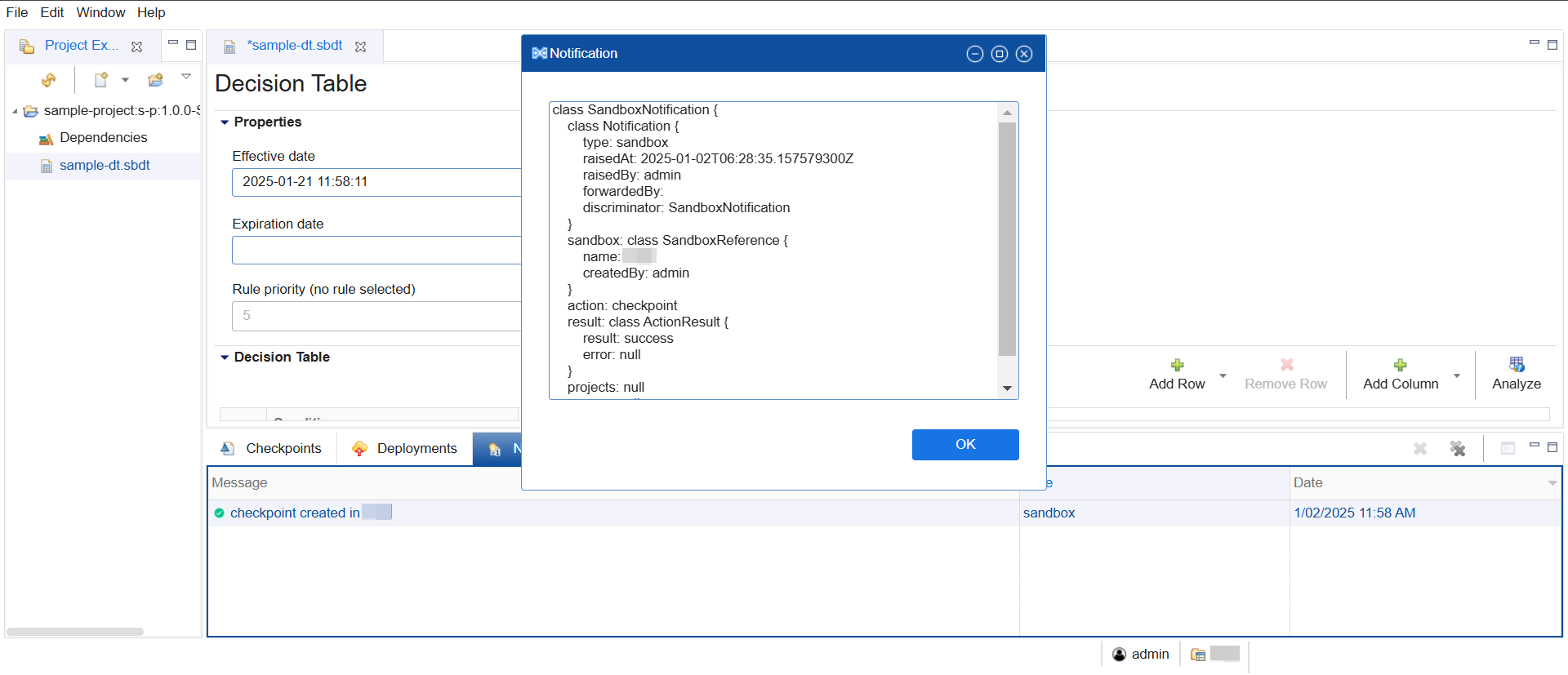Click the Add Column button
Image resolution: width=1568 pixels, height=675 pixels.
click(x=1401, y=375)
